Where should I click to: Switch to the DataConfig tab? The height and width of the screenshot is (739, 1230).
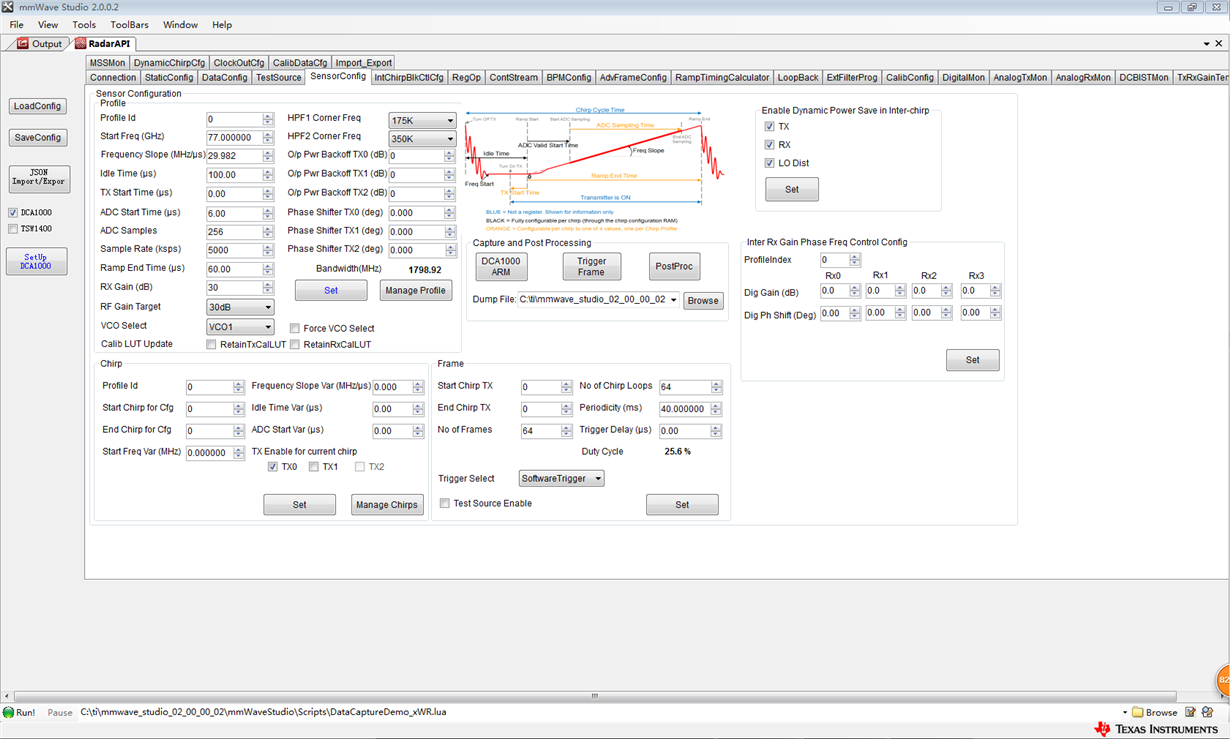(224, 77)
